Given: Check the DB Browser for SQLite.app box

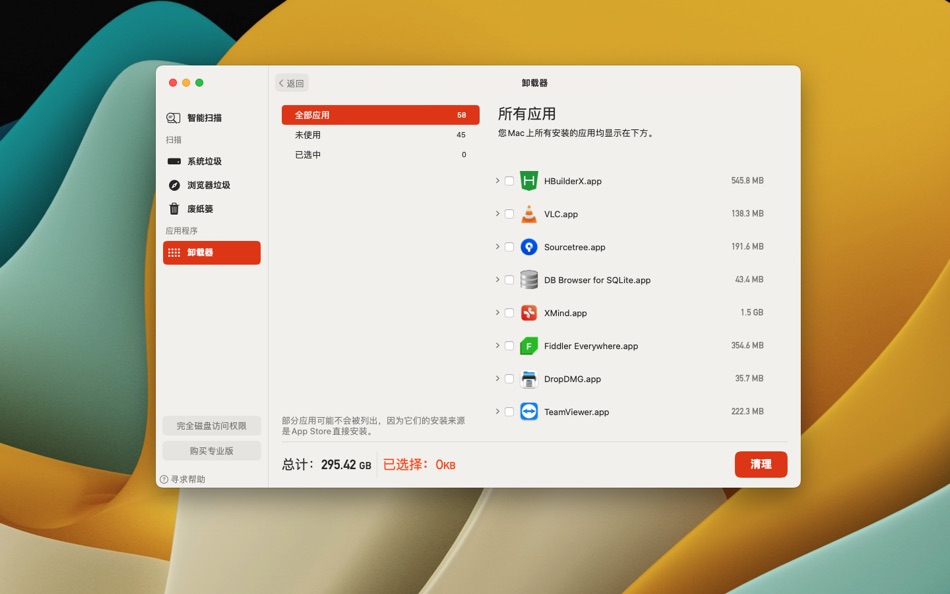Looking at the screenshot, I should click(509, 279).
